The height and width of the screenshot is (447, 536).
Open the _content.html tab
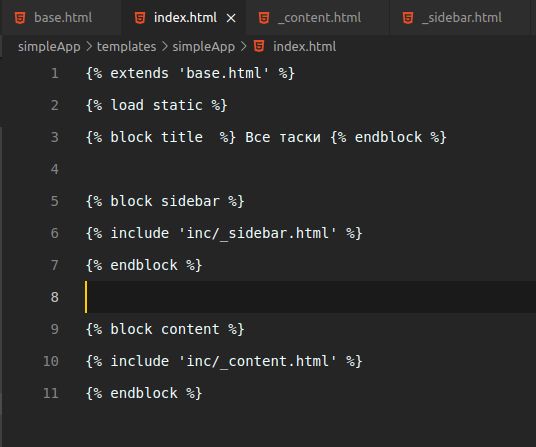tap(318, 17)
